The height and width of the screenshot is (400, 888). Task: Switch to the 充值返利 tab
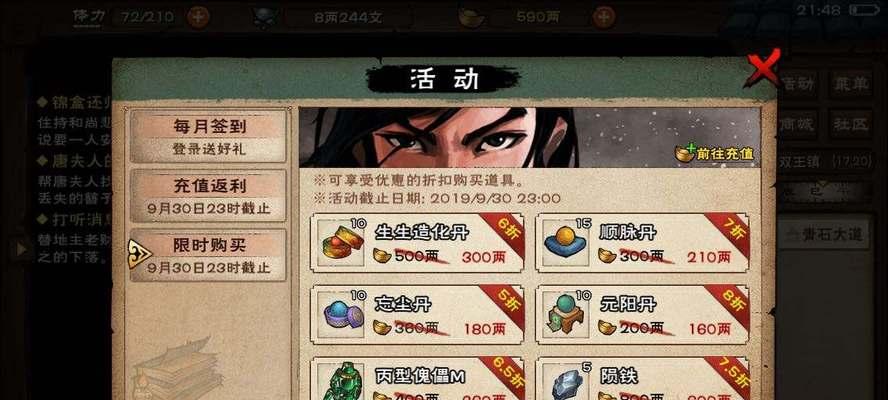pos(209,196)
